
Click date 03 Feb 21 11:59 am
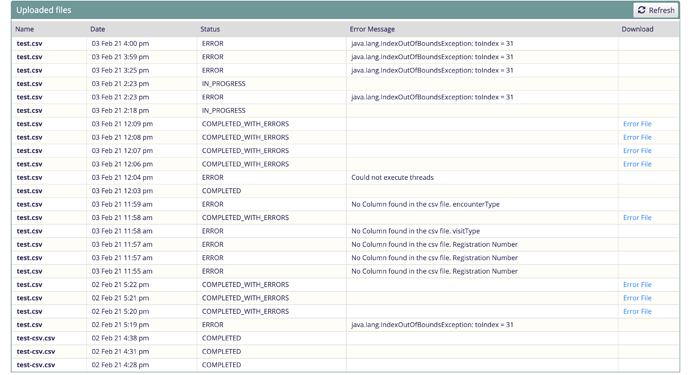pos(122,204)
